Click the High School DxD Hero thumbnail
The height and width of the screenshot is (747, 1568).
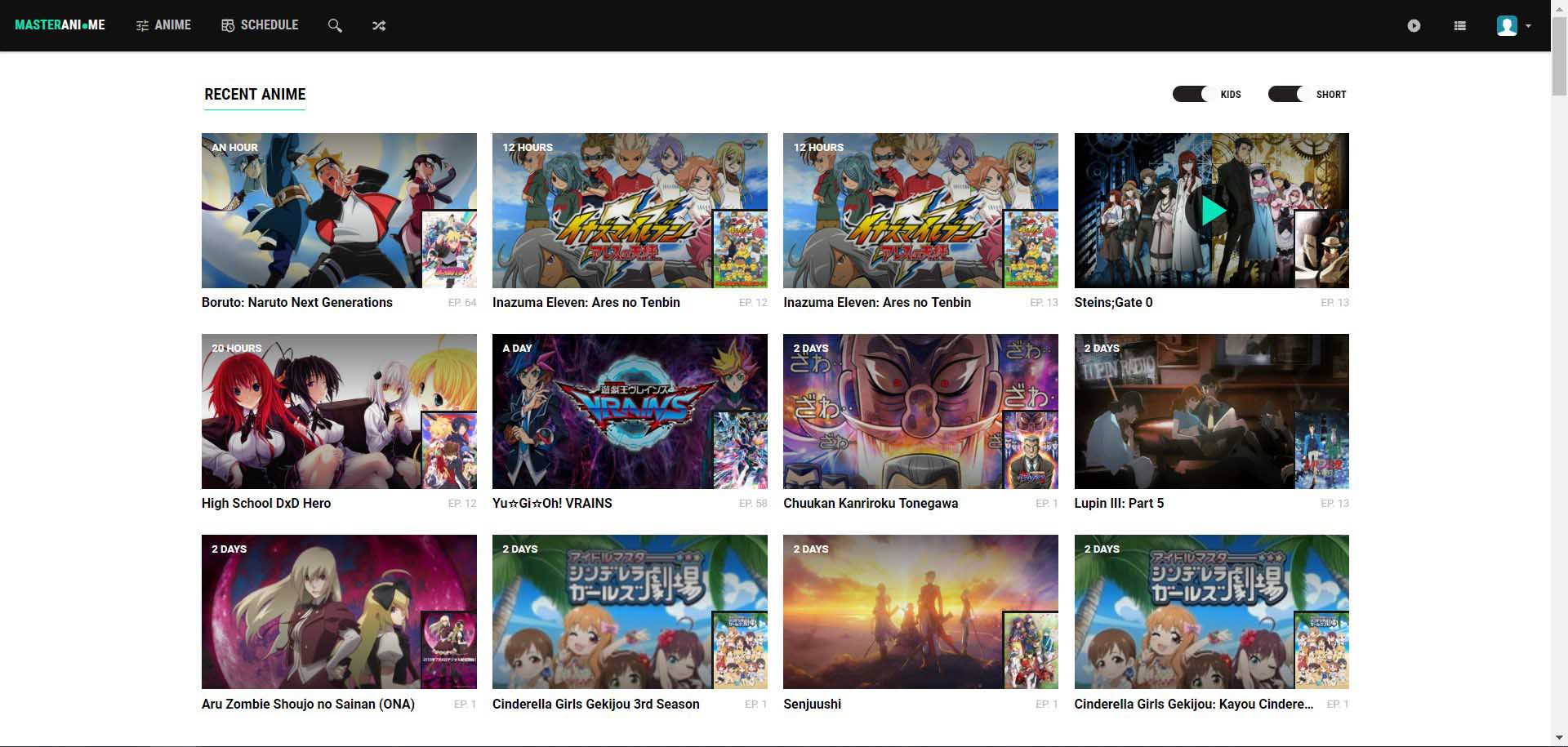[339, 411]
